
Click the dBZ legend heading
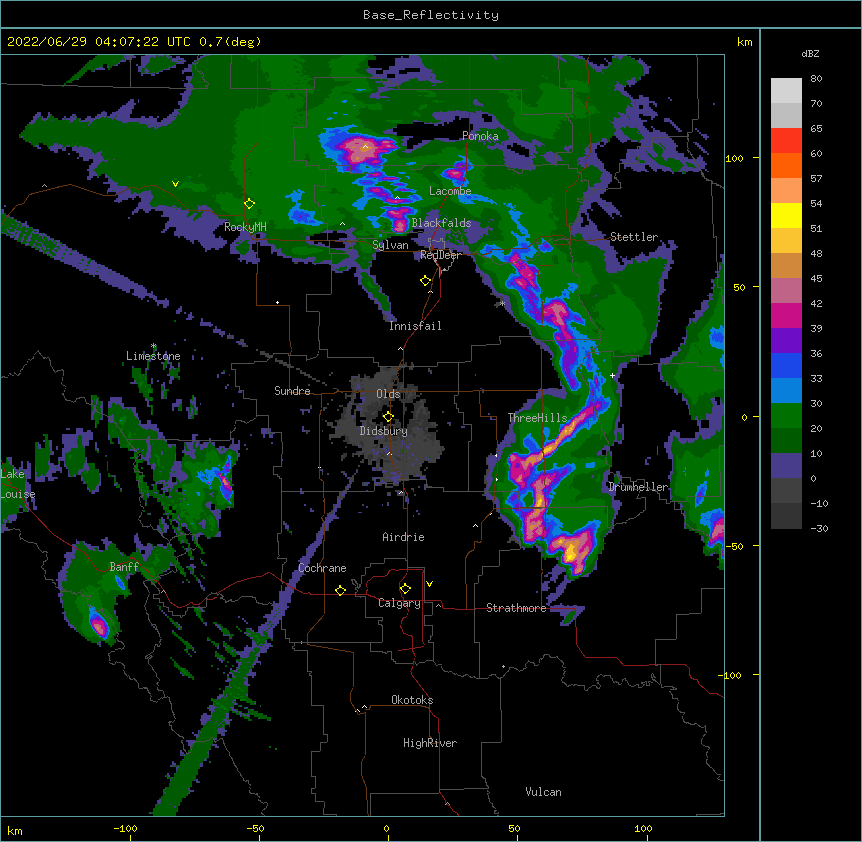click(x=810, y=54)
